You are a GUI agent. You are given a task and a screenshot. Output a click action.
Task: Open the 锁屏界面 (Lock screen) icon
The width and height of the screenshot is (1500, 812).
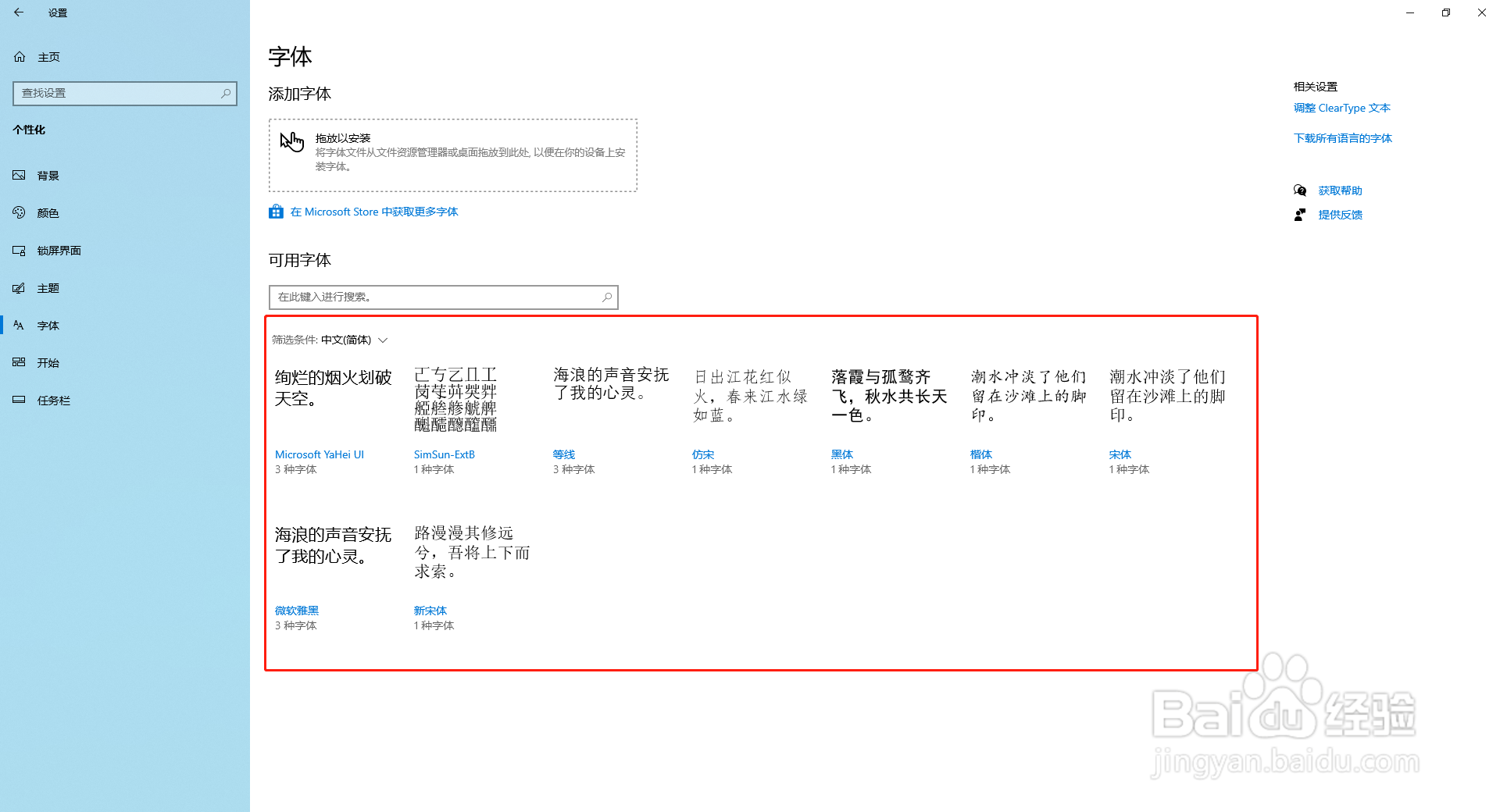(x=19, y=250)
